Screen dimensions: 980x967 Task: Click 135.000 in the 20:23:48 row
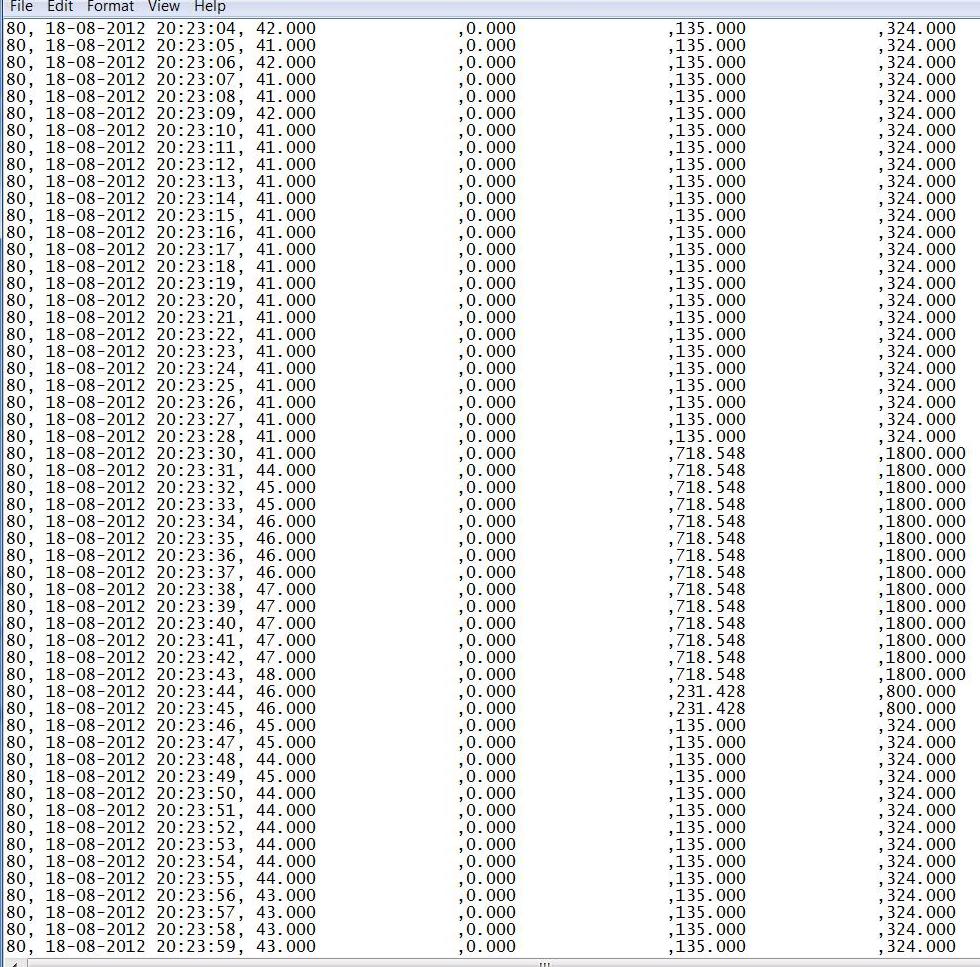point(711,759)
